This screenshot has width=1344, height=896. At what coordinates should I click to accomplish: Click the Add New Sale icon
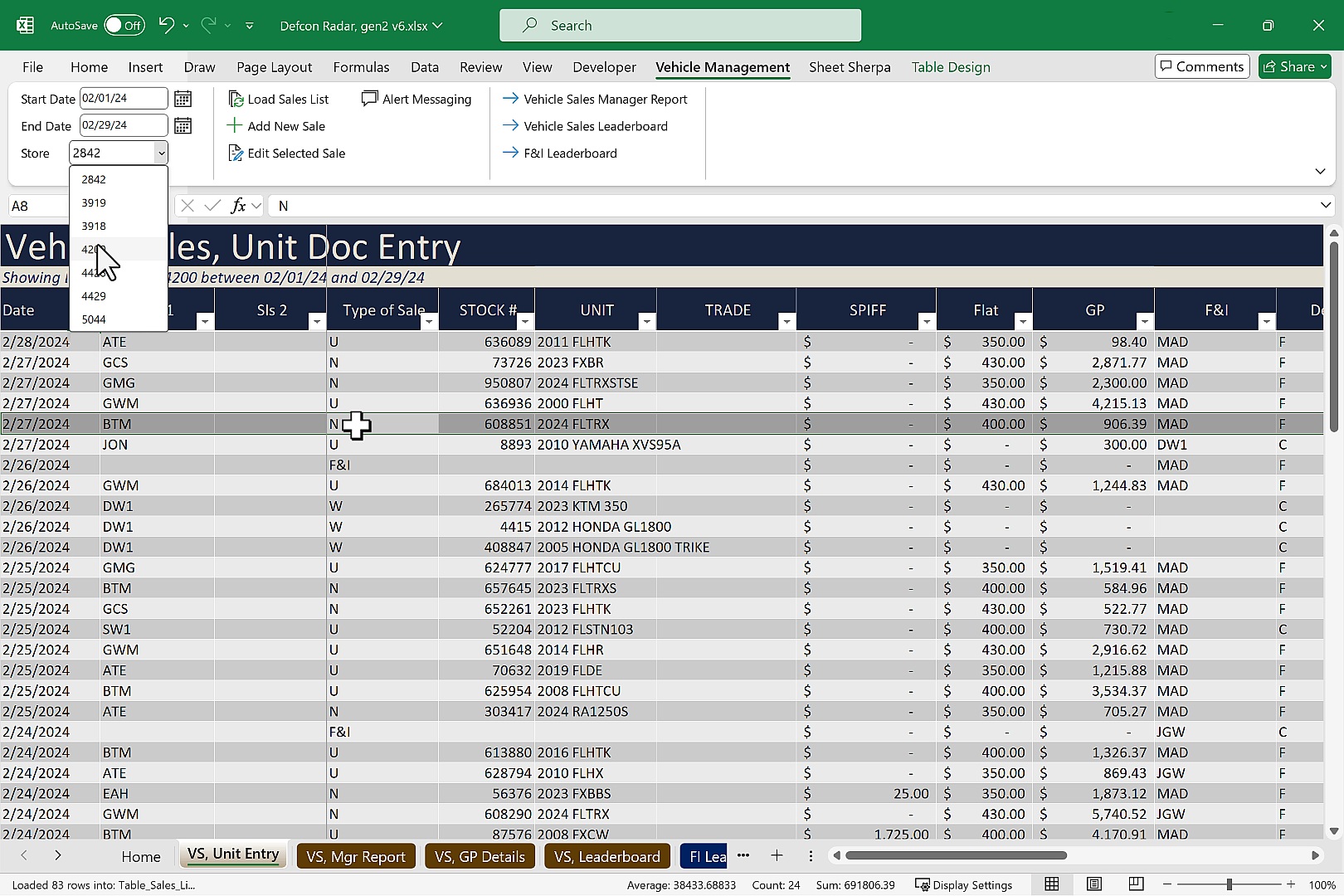tap(233, 125)
